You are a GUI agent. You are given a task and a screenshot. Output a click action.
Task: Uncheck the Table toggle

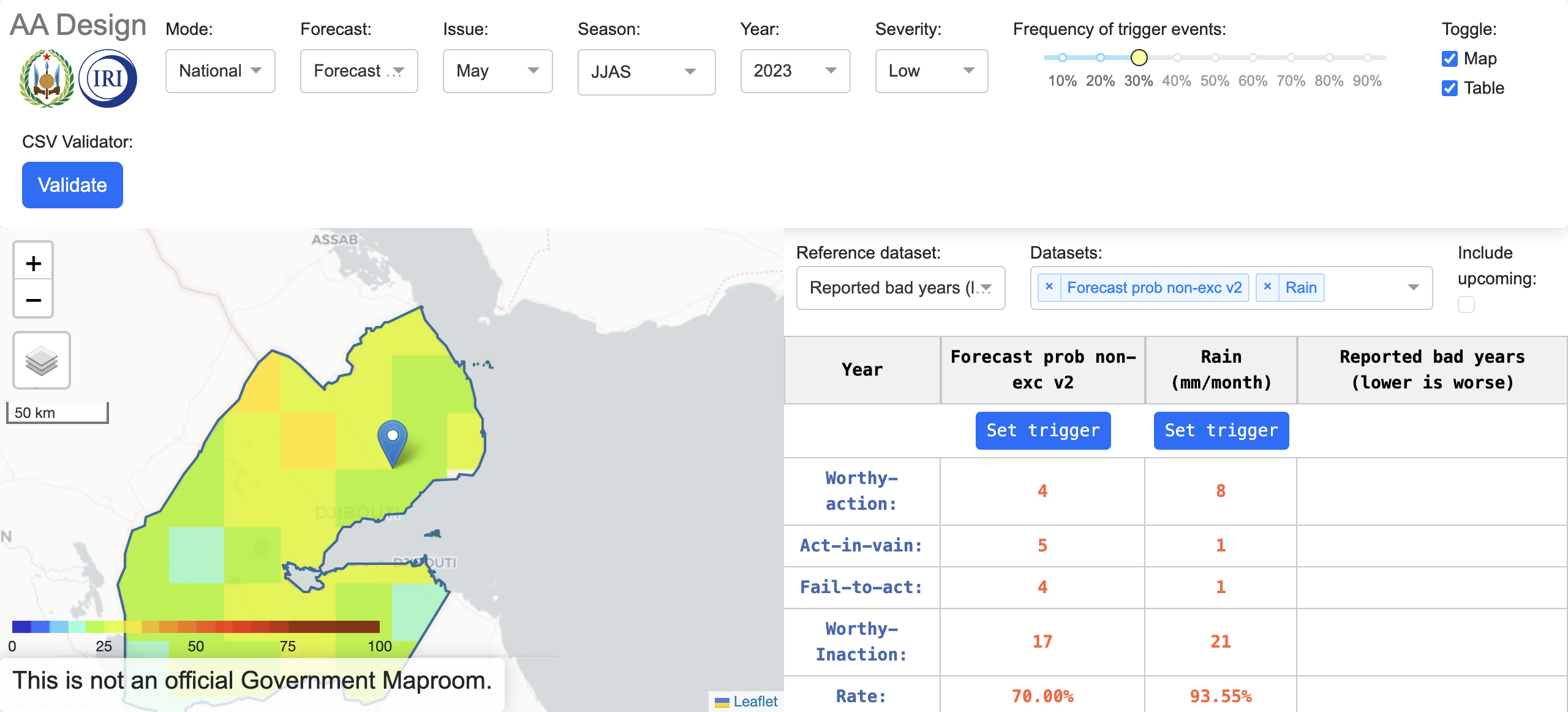[x=1449, y=88]
